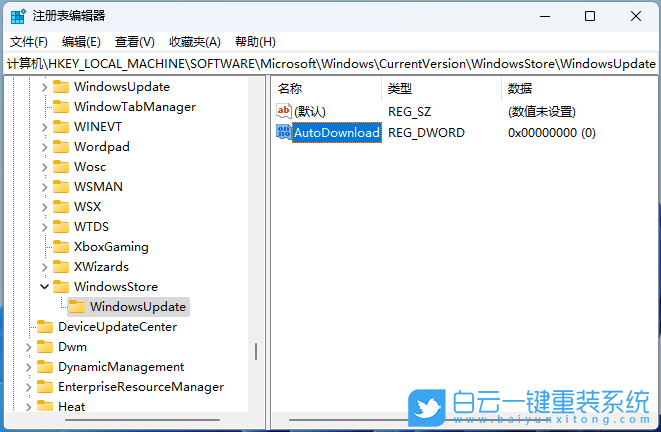Expand the DynamicManagement tree node
The width and height of the screenshot is (661, 432).
pos(29,367)
